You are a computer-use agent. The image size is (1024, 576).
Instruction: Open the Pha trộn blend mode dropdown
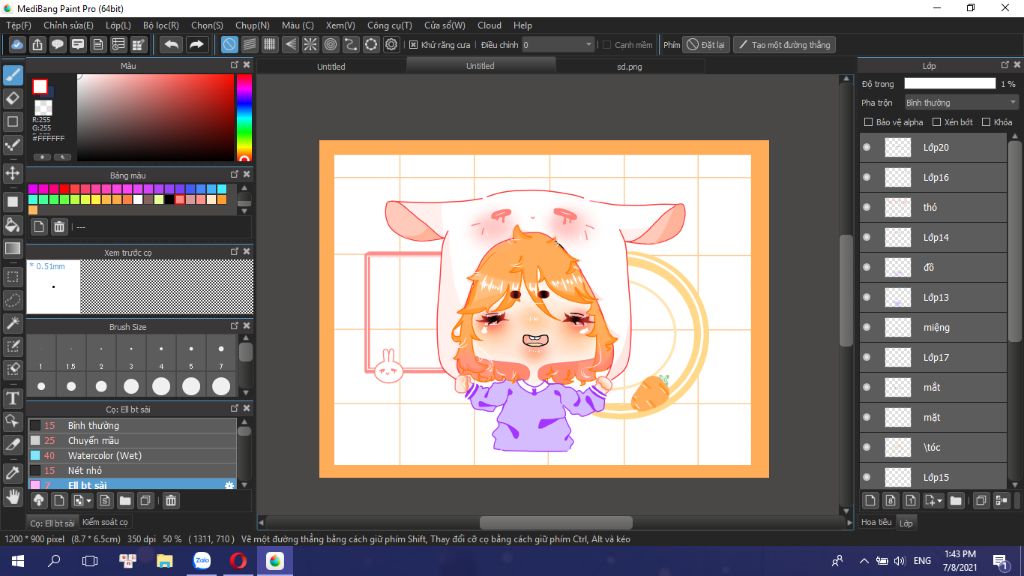(x=961, y=103)
